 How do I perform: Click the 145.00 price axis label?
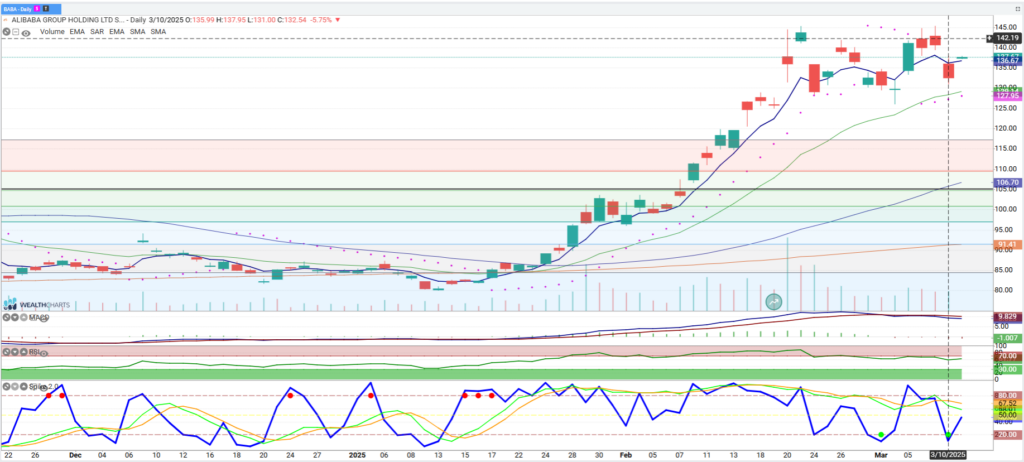pos(1006,27)
